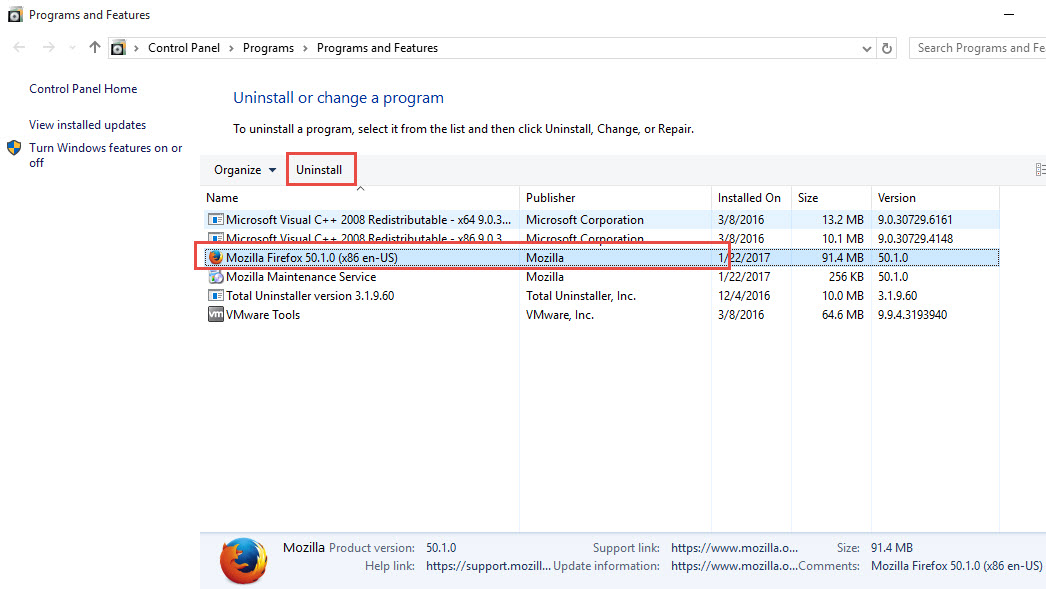
Task: Click the Programs and Features title bar icon
Action: [15, 15]
